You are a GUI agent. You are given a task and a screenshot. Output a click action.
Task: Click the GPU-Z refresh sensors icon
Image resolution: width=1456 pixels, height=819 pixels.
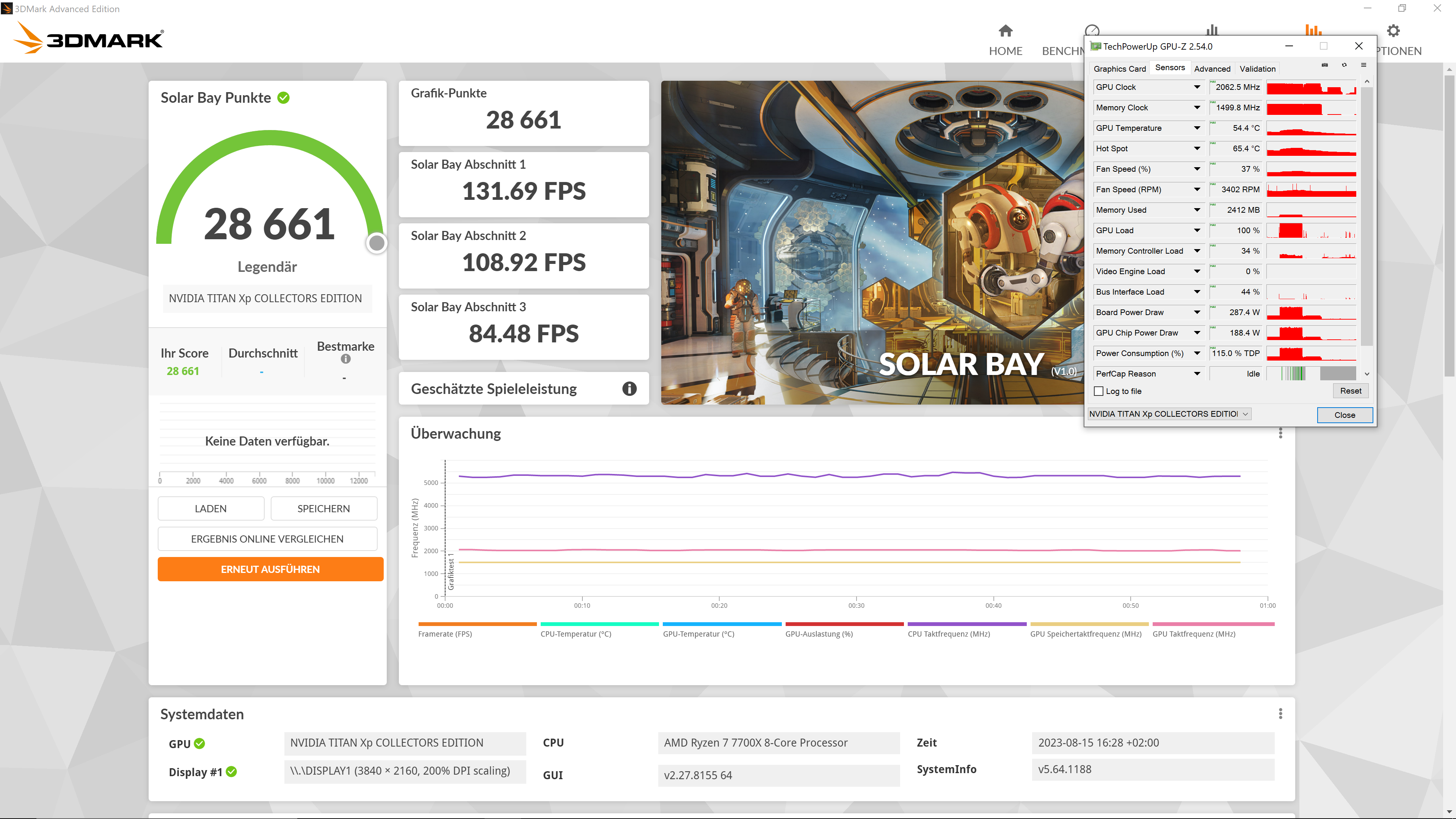tap(1345, 66)
